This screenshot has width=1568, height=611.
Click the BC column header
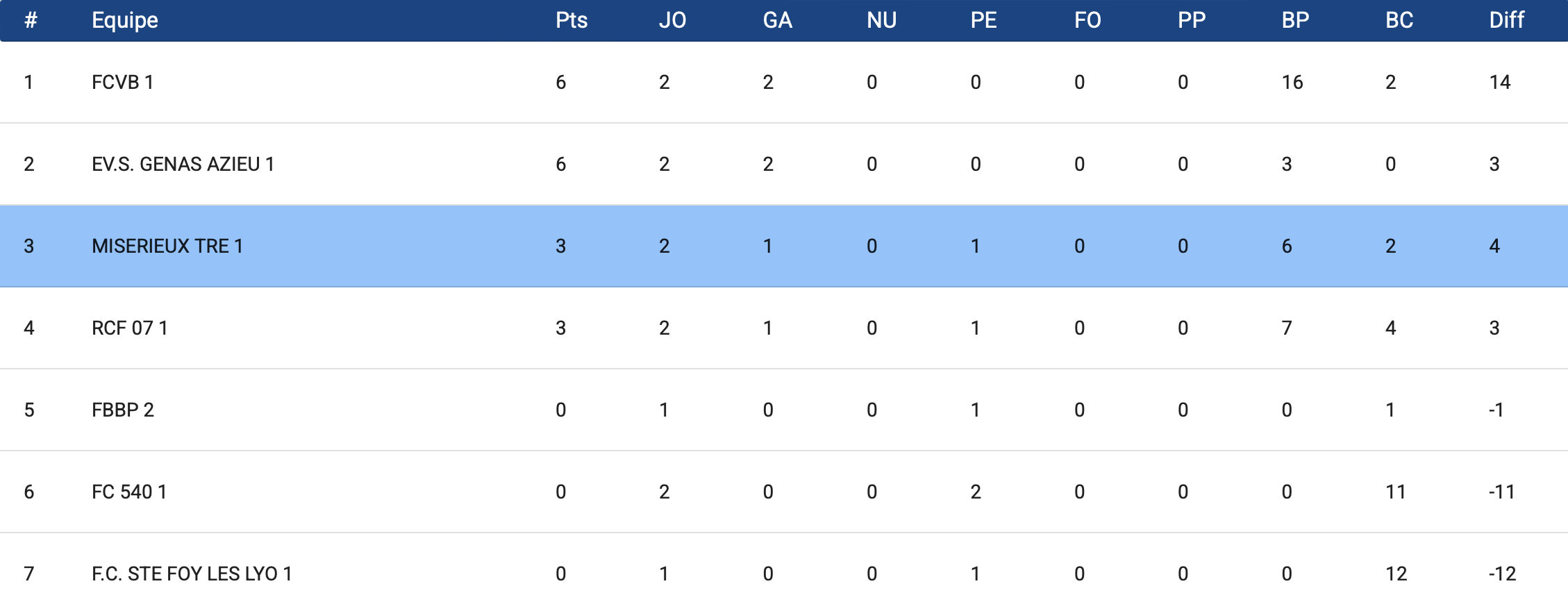1399,20
